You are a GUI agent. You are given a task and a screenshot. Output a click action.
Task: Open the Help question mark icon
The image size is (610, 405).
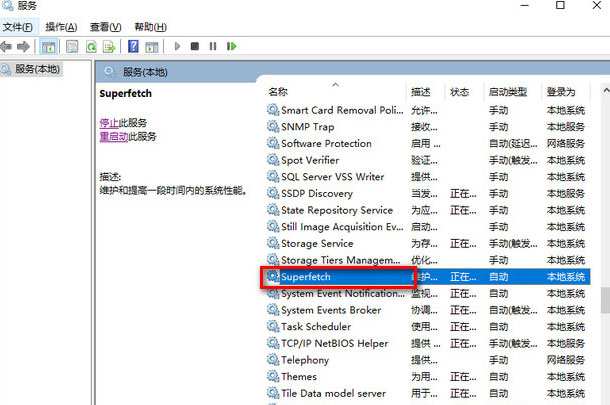pyautogui.click(x=133, y=46)
